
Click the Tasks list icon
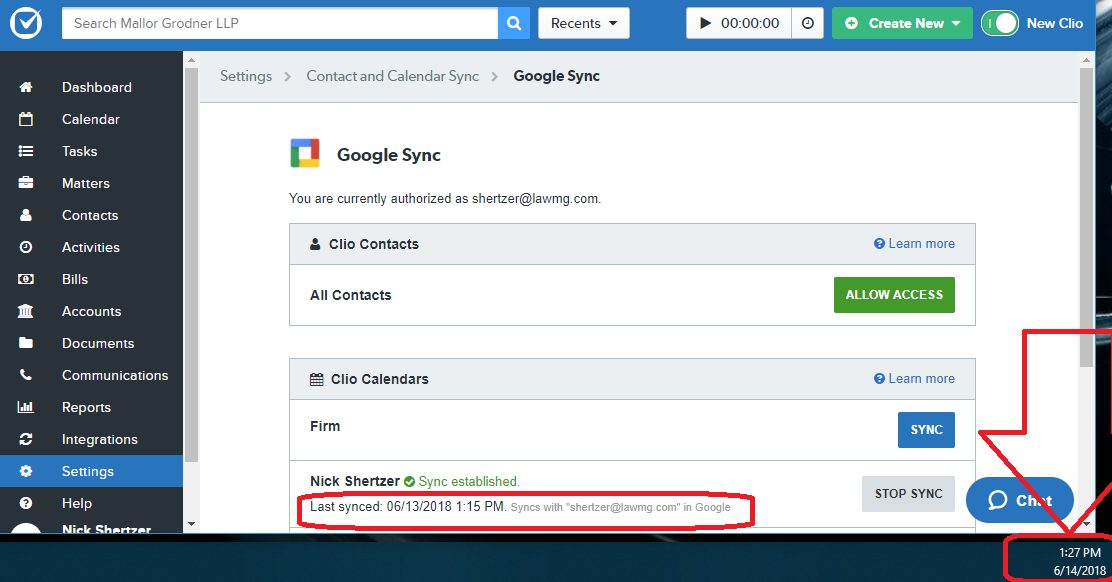[26, 151]
